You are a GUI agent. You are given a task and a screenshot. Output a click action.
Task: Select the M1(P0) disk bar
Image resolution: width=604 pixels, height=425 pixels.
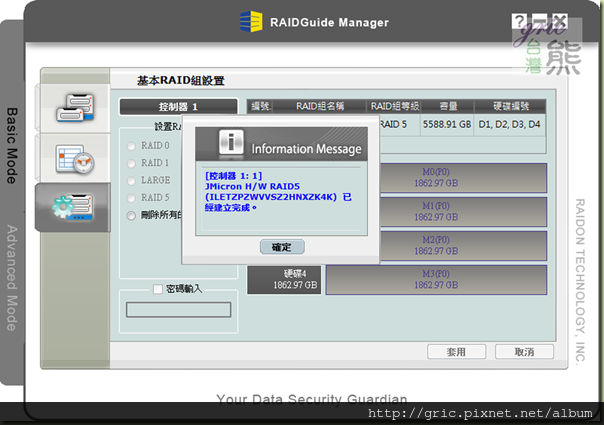(463, 212)
